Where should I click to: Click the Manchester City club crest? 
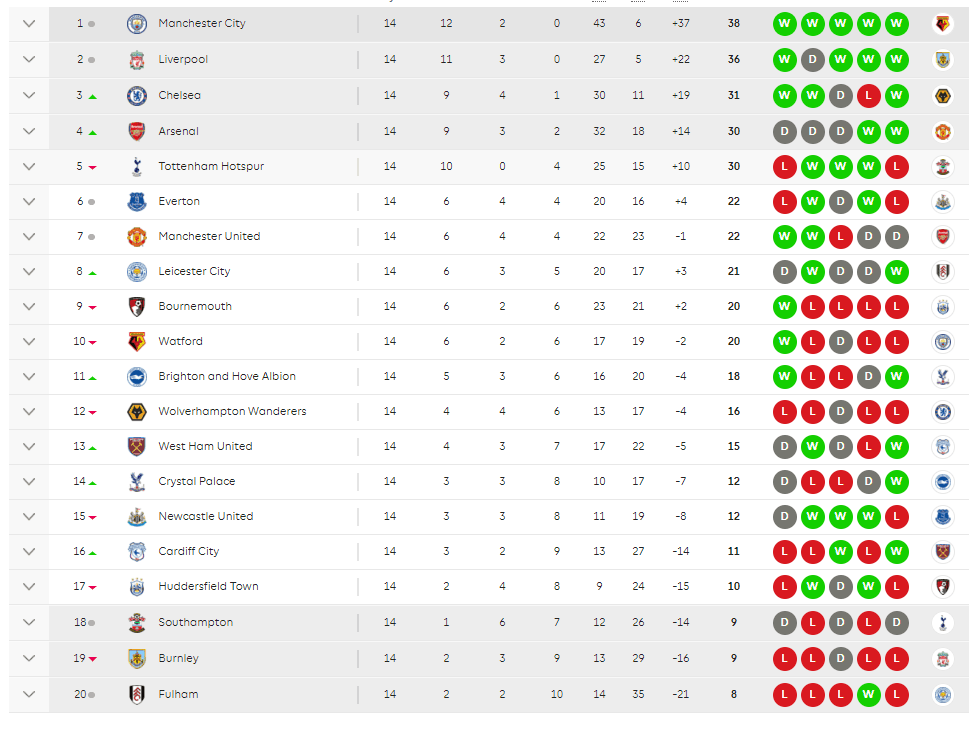pyautogui.click(x=136, y=24)
